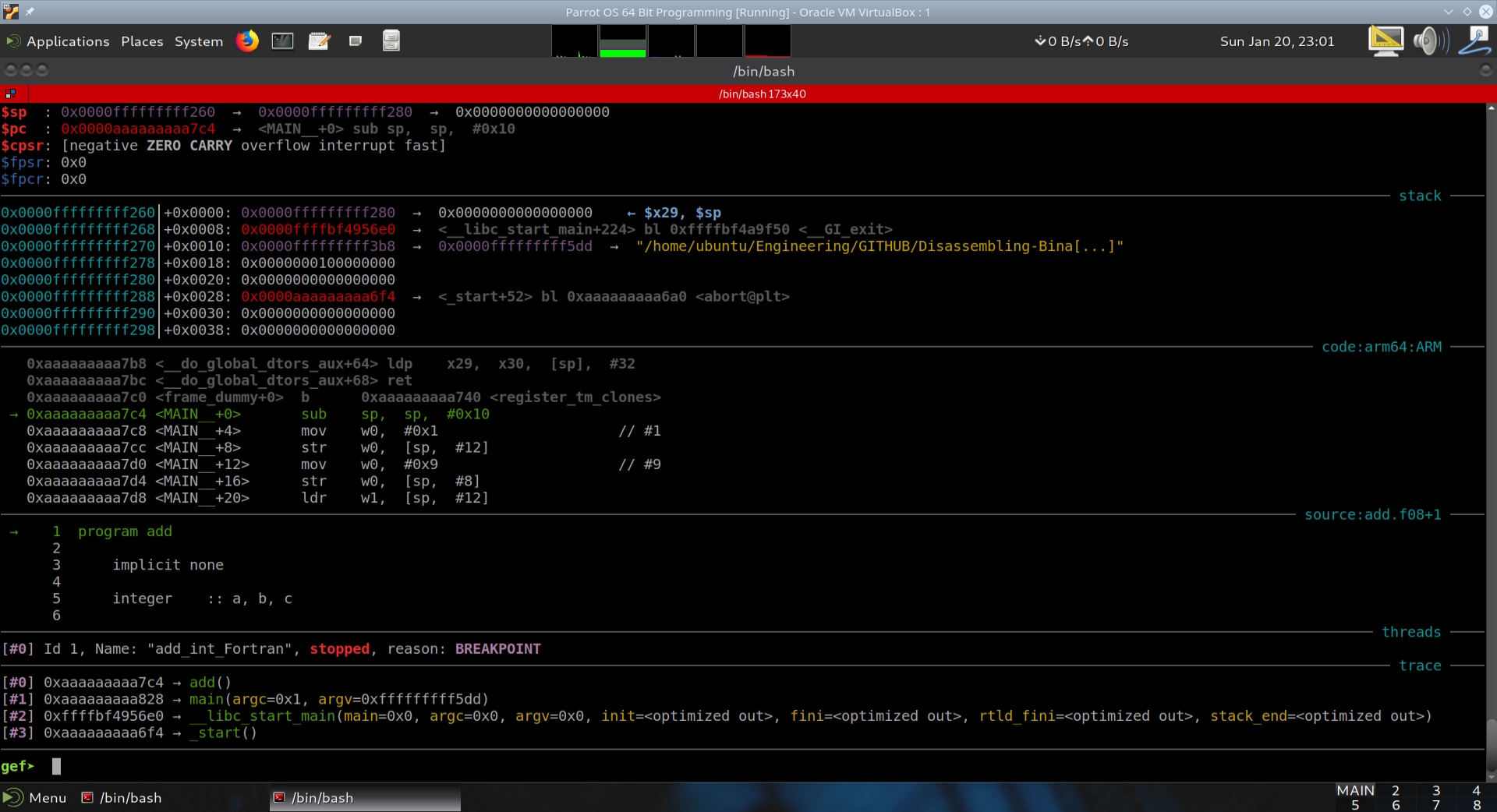
Task: Click the register_tm_clones branch line
Action: (x=344, y=397)
